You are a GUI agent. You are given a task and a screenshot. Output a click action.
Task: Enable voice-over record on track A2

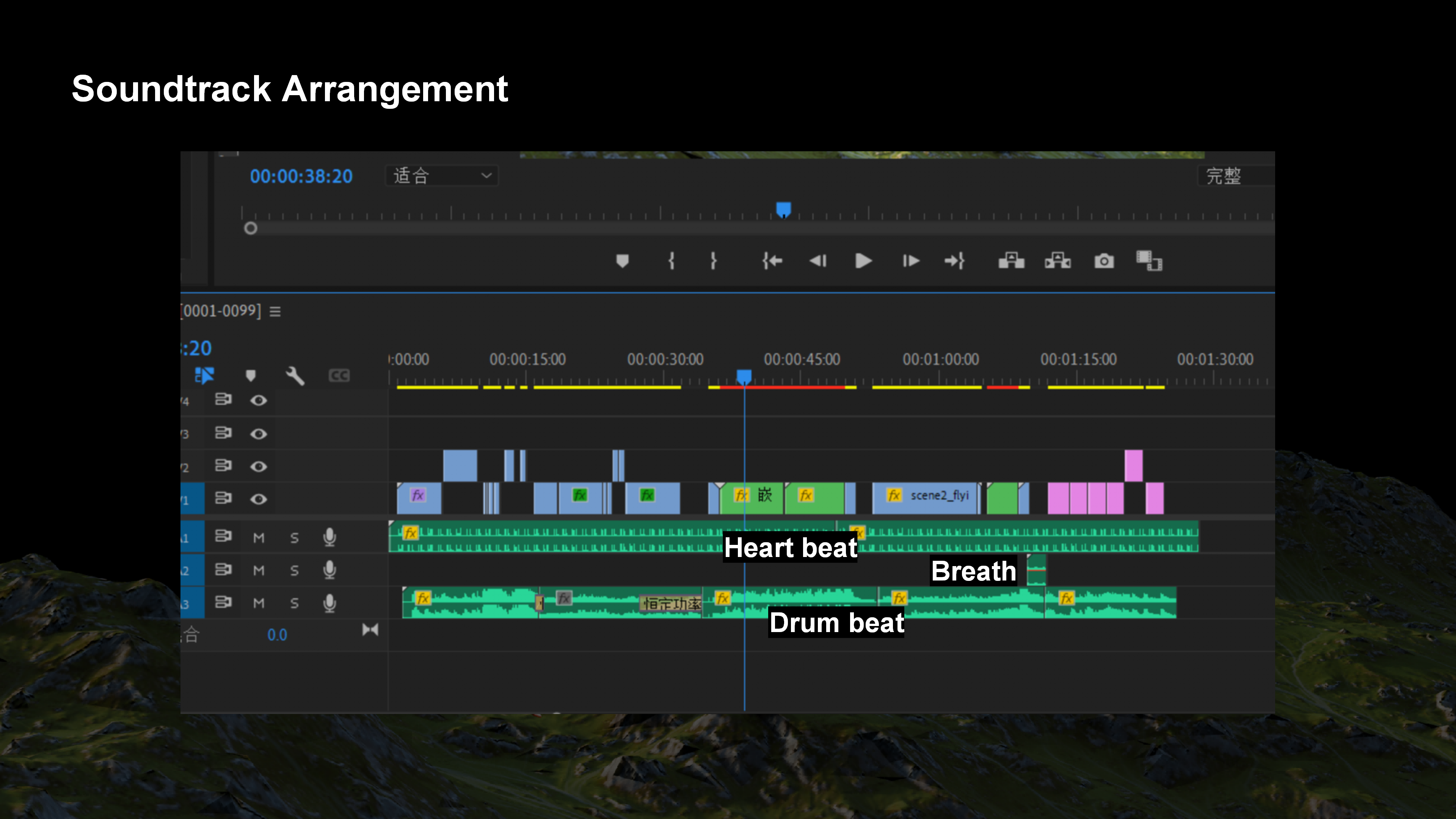click(329, 570)
